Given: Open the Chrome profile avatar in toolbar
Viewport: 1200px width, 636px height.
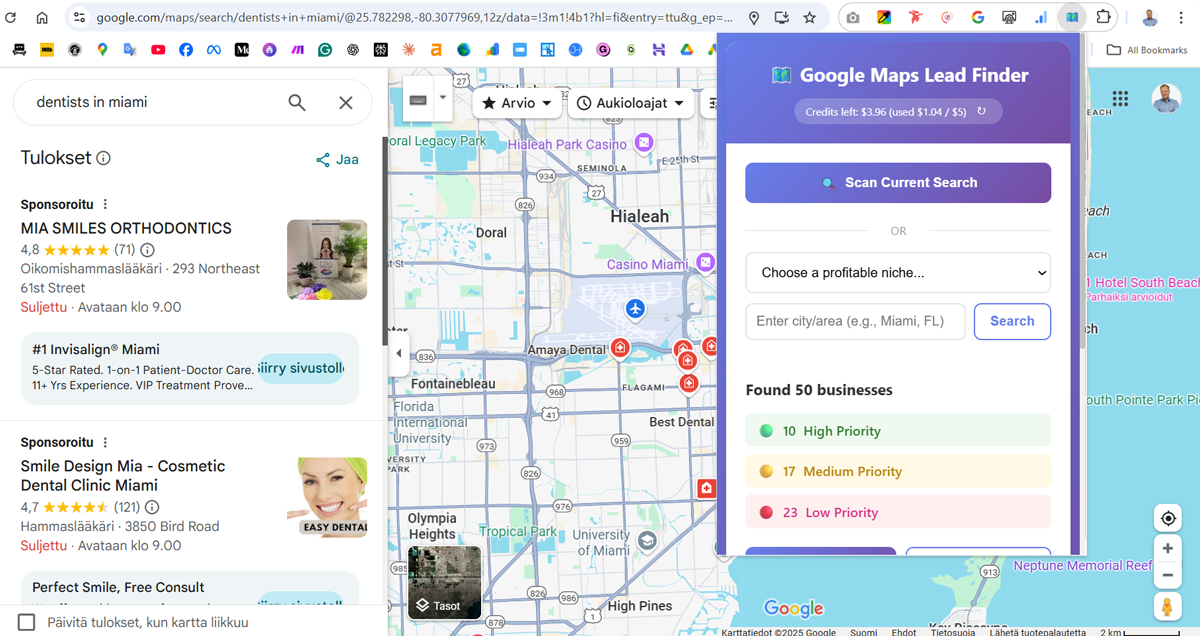Looking at the screenshot, I should click(1150, 17).
